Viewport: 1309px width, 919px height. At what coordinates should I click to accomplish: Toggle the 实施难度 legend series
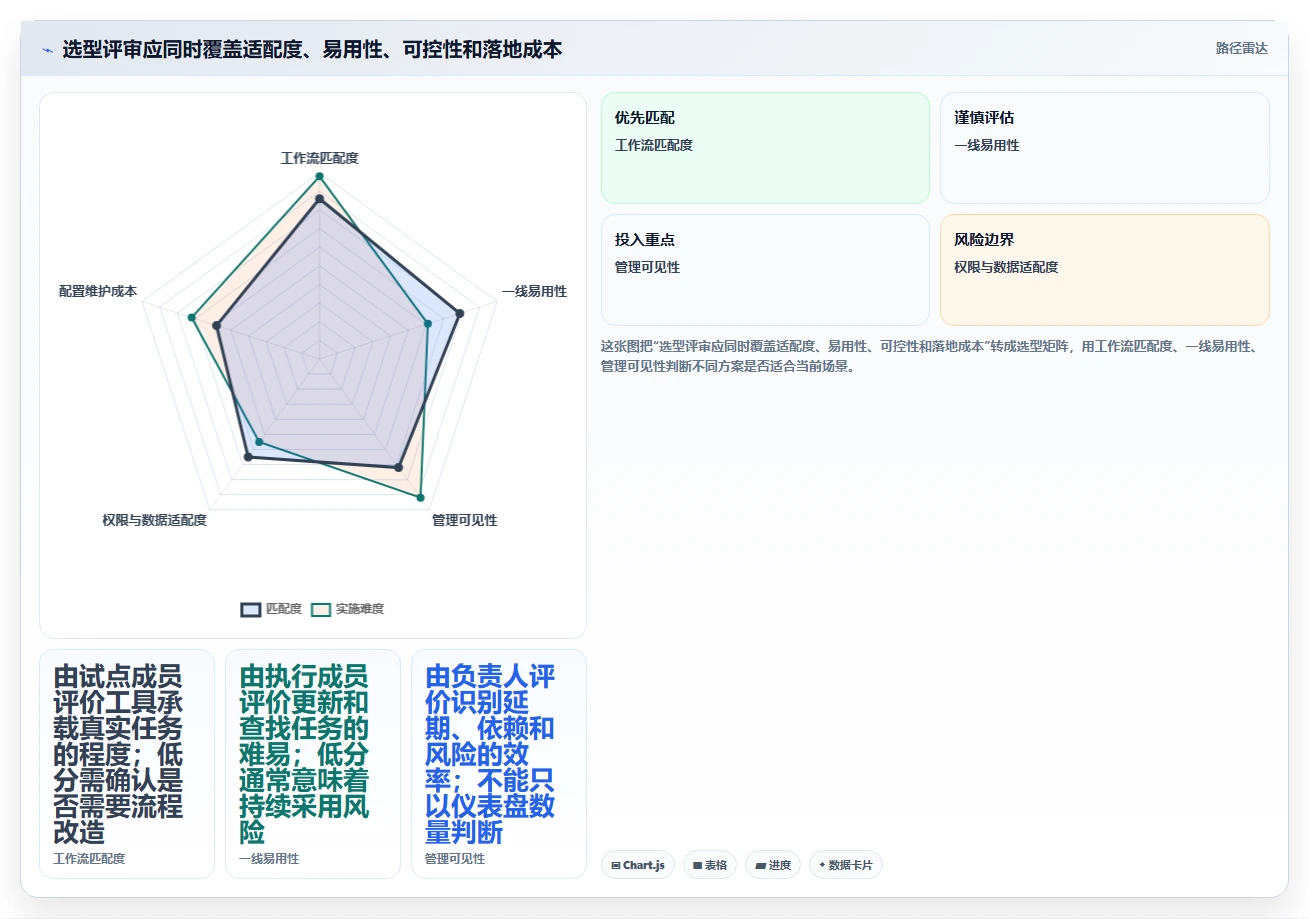click(x=347, y=609)
